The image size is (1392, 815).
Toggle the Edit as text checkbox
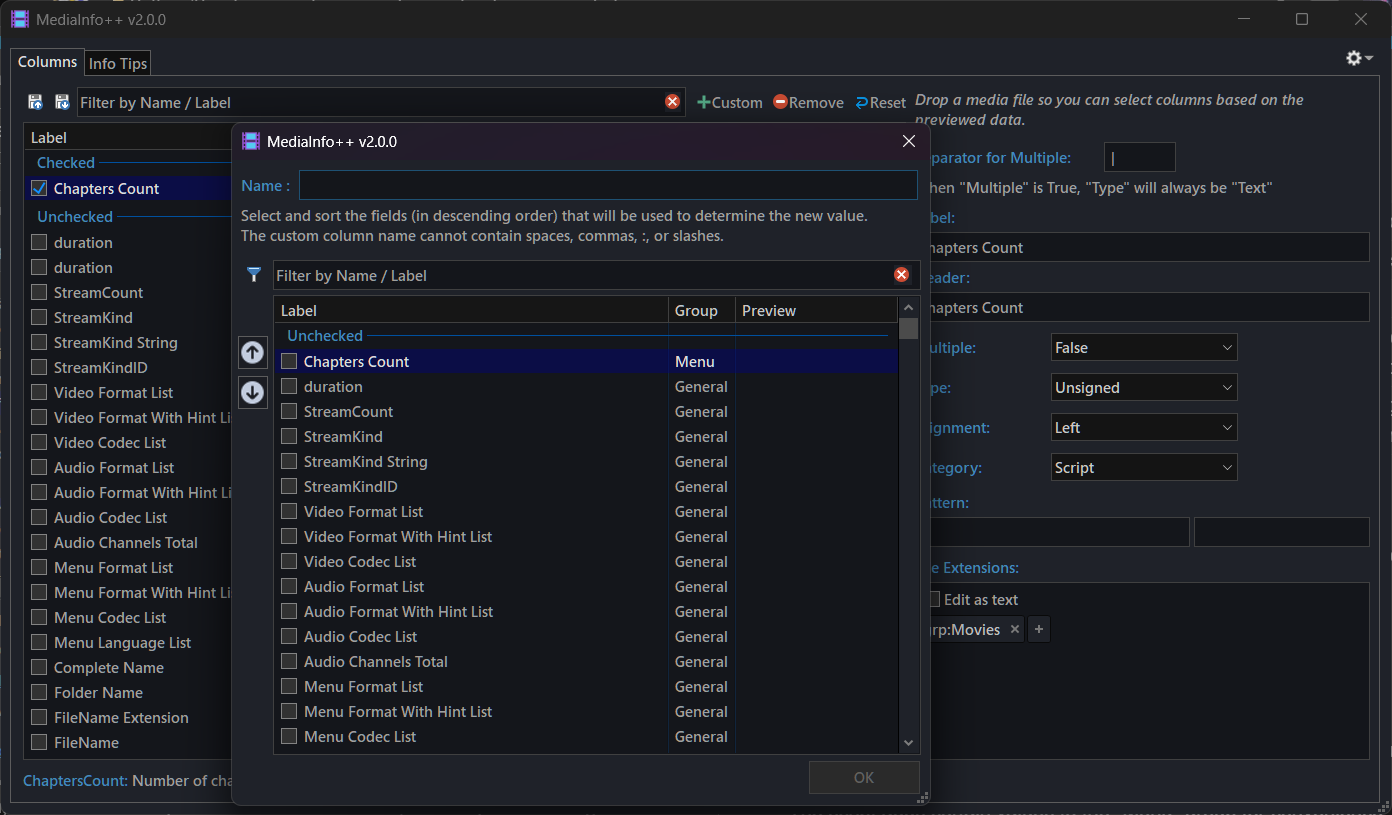click(x=934, y=600)
